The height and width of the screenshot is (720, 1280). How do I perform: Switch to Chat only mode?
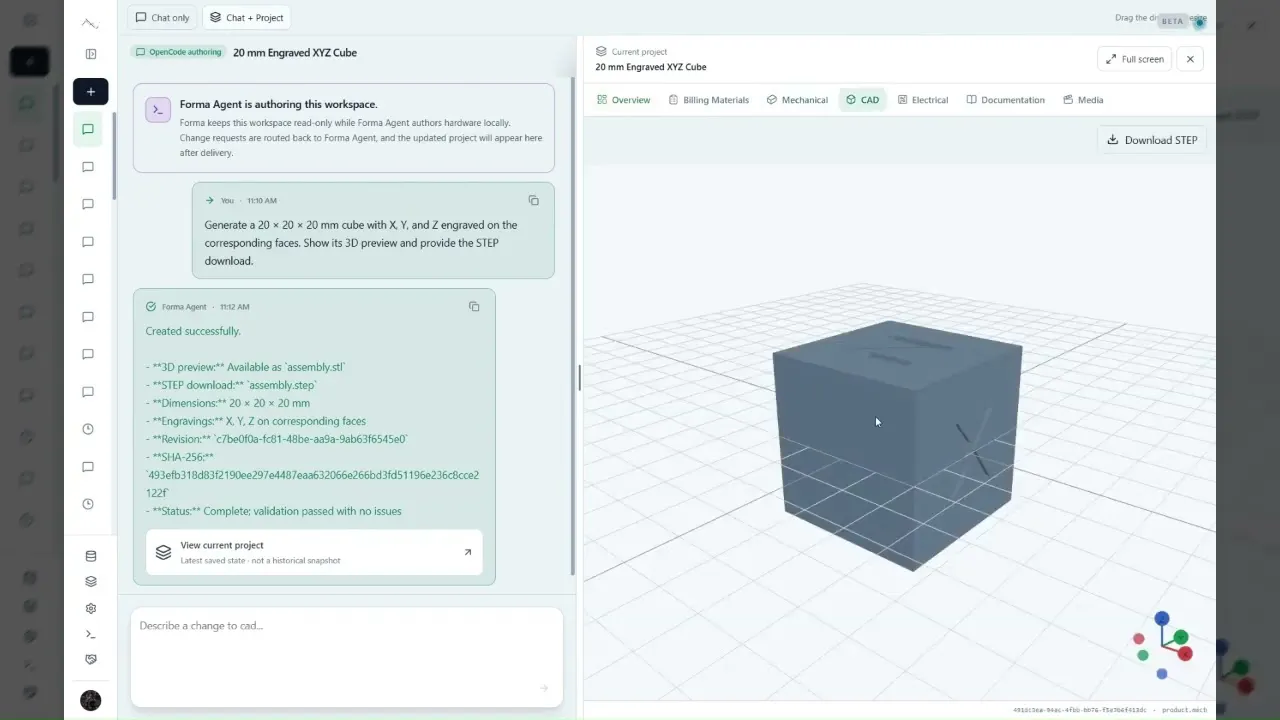(x=163, y=17)
